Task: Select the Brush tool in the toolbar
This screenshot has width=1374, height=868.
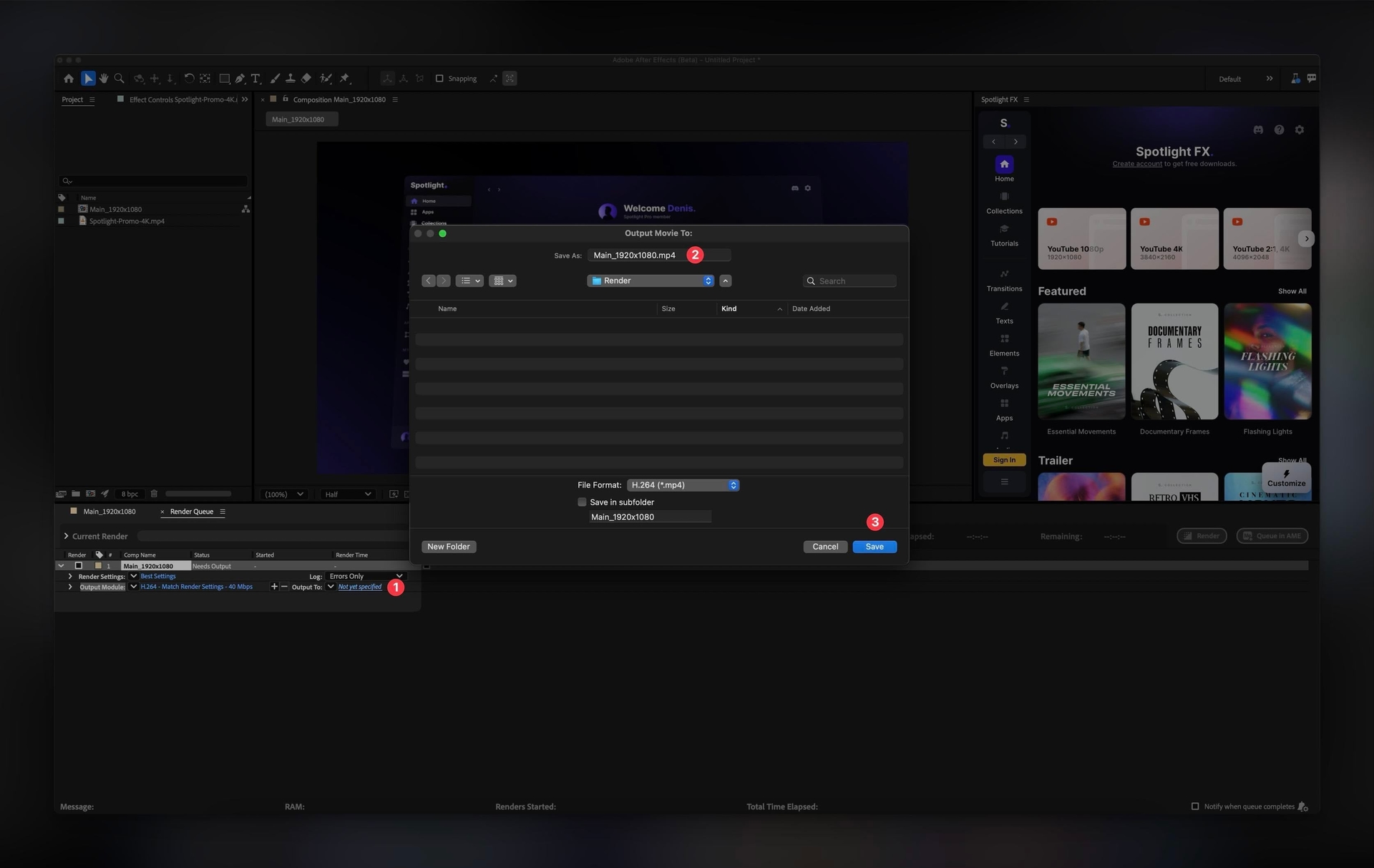Action: coord(275,79)
